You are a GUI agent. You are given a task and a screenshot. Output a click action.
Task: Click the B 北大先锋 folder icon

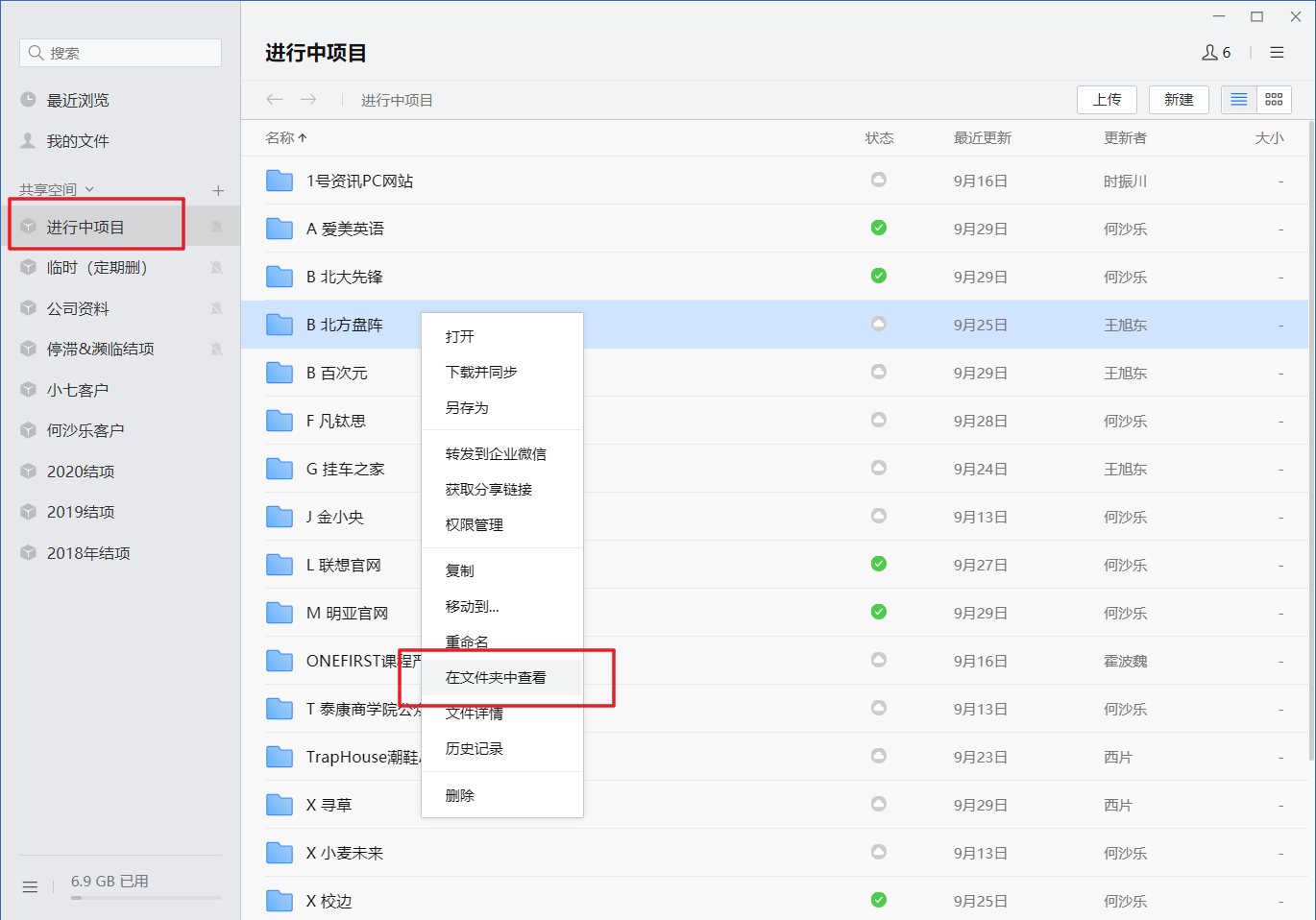[x=280, y=277]
